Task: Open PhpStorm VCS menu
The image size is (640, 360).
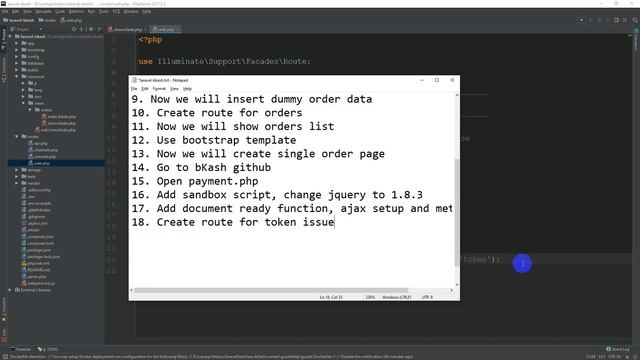Action: [x=116, y=11]
